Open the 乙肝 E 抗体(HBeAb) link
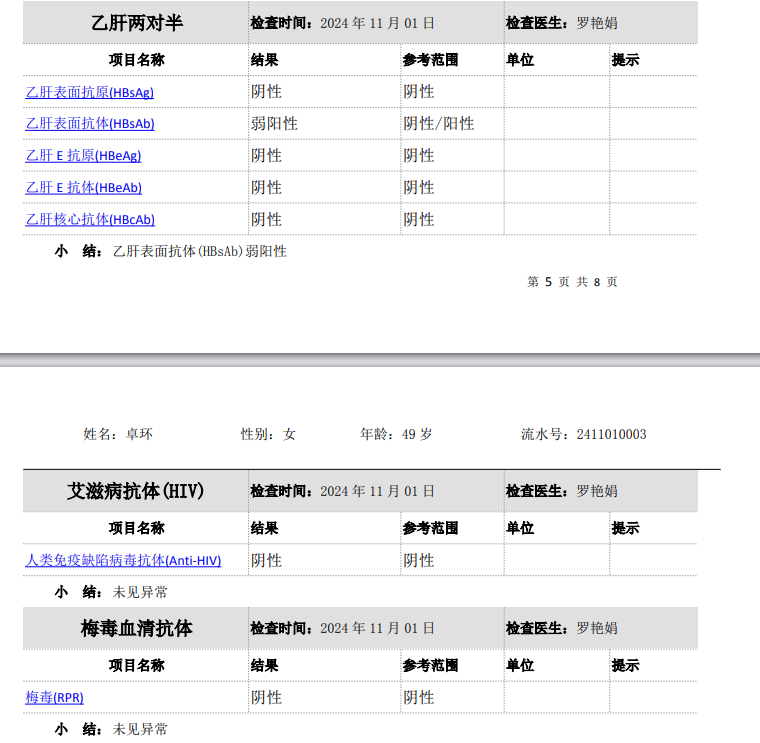The image size is (760, 743). click(x=83, y=188)
